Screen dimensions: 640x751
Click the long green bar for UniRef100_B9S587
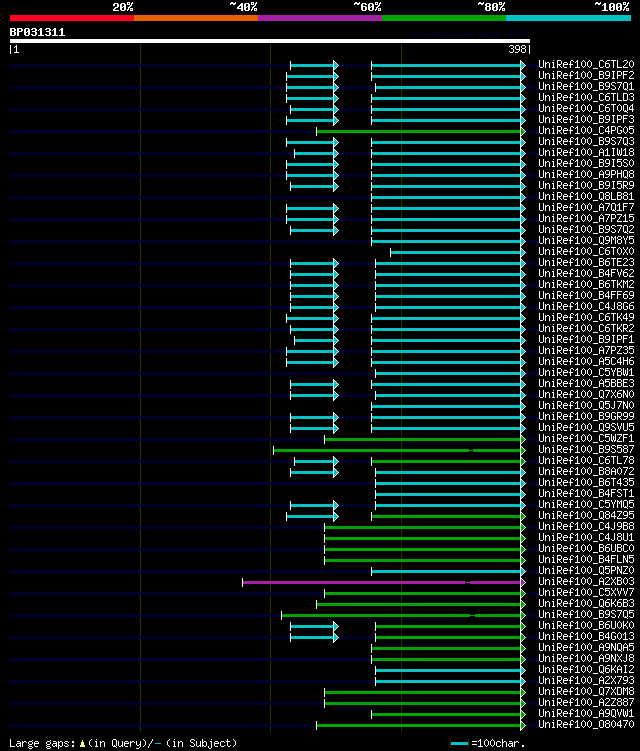click(398, 451)
